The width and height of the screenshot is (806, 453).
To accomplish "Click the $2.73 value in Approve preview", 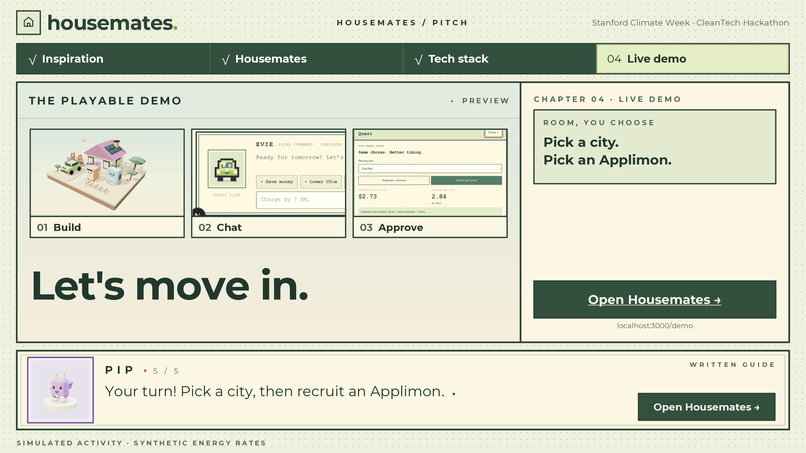I will pyautogui.click(x=368, y=196).
